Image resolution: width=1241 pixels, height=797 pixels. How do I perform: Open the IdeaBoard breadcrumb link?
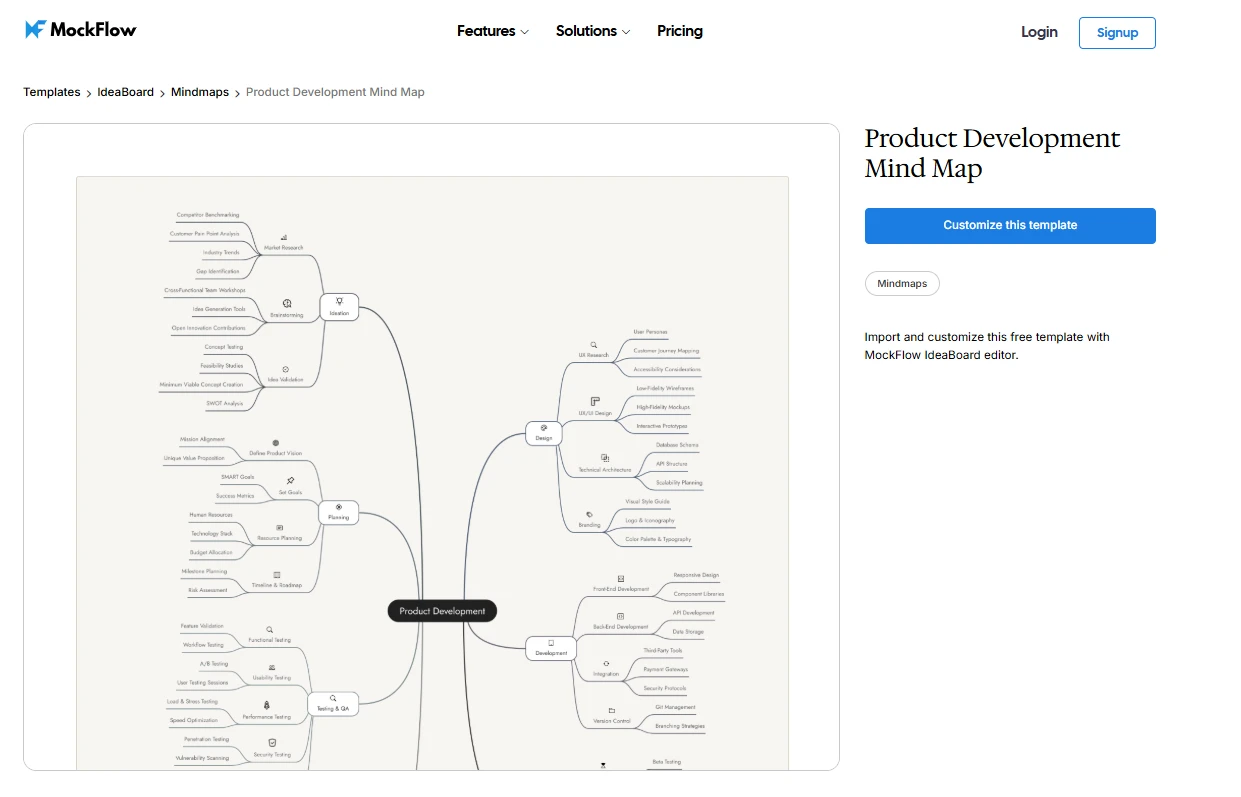[126, 92]
